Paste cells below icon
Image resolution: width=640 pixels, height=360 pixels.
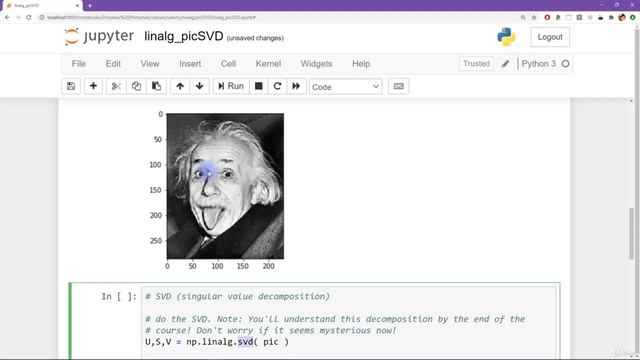coord(156,87)
